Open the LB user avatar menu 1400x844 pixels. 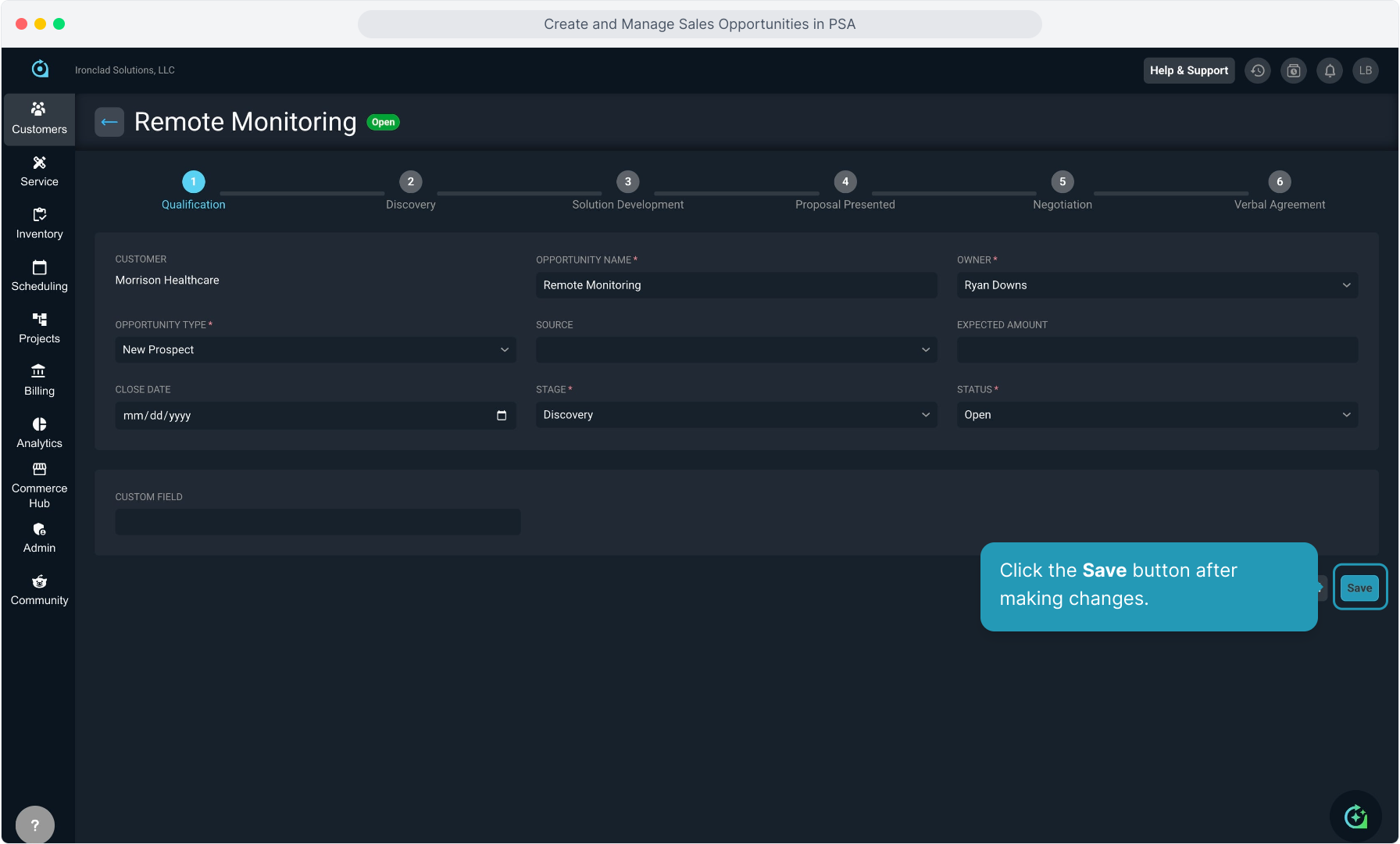pyautogui.click(x=1366, y=70)
